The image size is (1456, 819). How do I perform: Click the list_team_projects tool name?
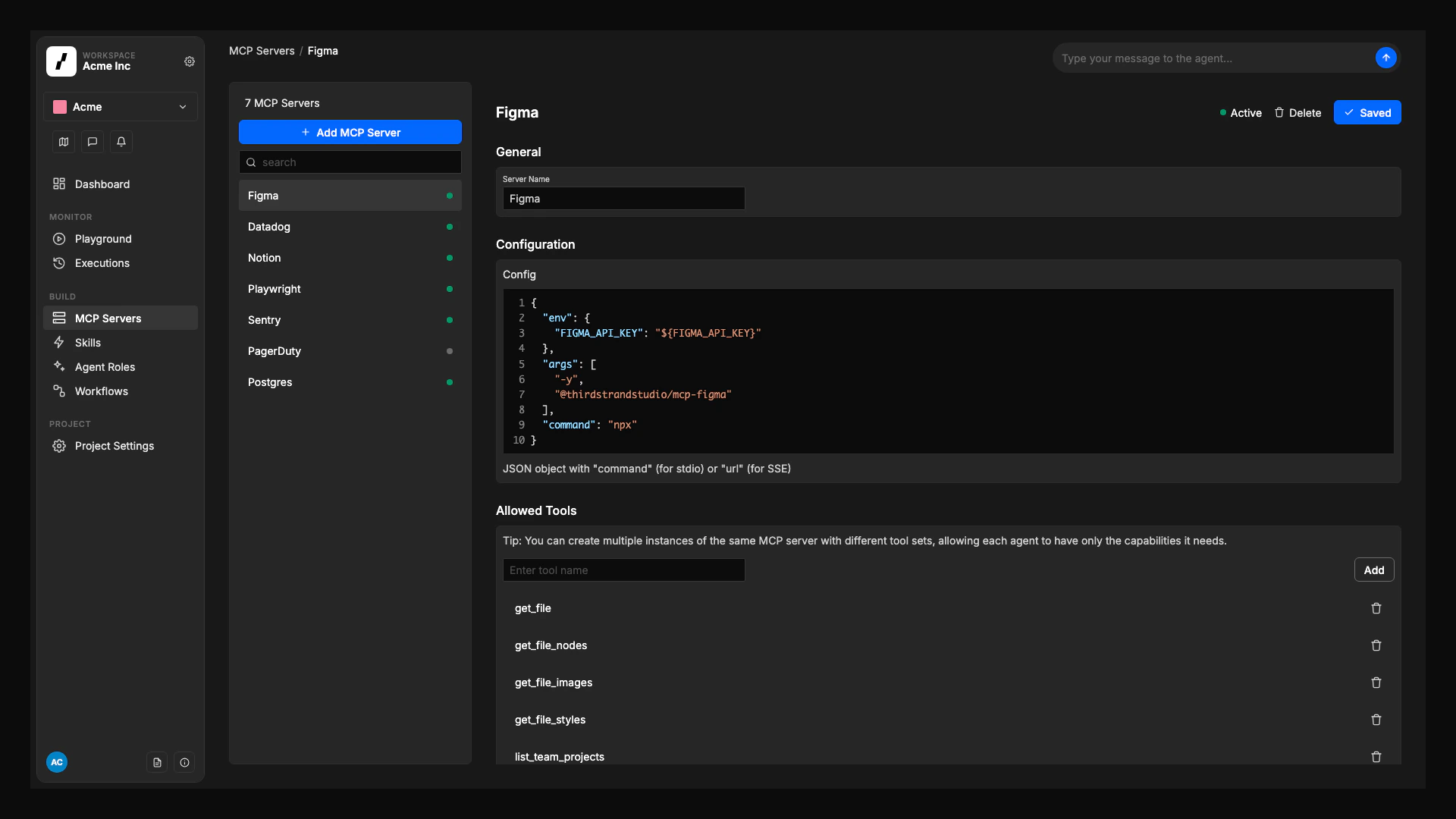tap(560, 757)
